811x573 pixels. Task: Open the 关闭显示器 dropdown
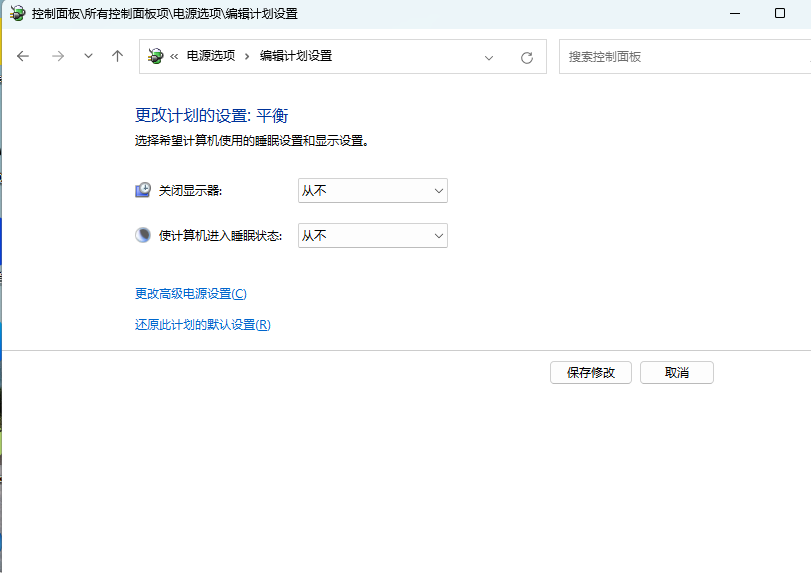coord(373,191)
